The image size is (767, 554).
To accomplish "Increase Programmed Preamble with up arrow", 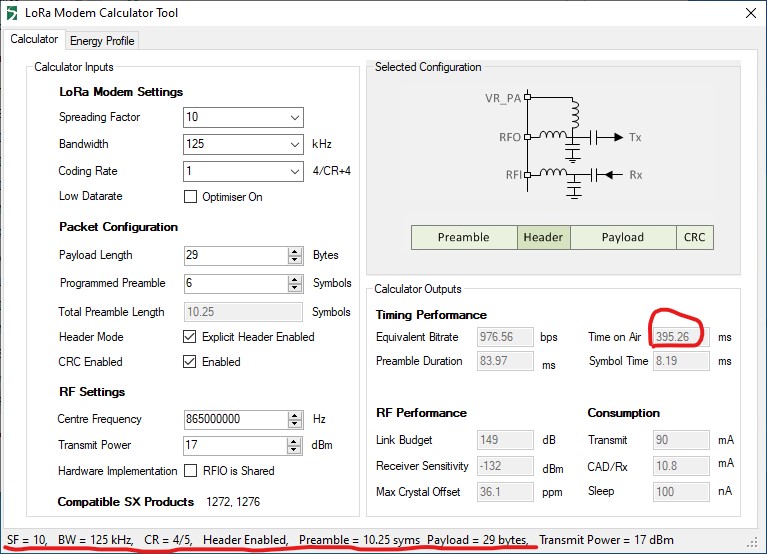I will 294,279.
